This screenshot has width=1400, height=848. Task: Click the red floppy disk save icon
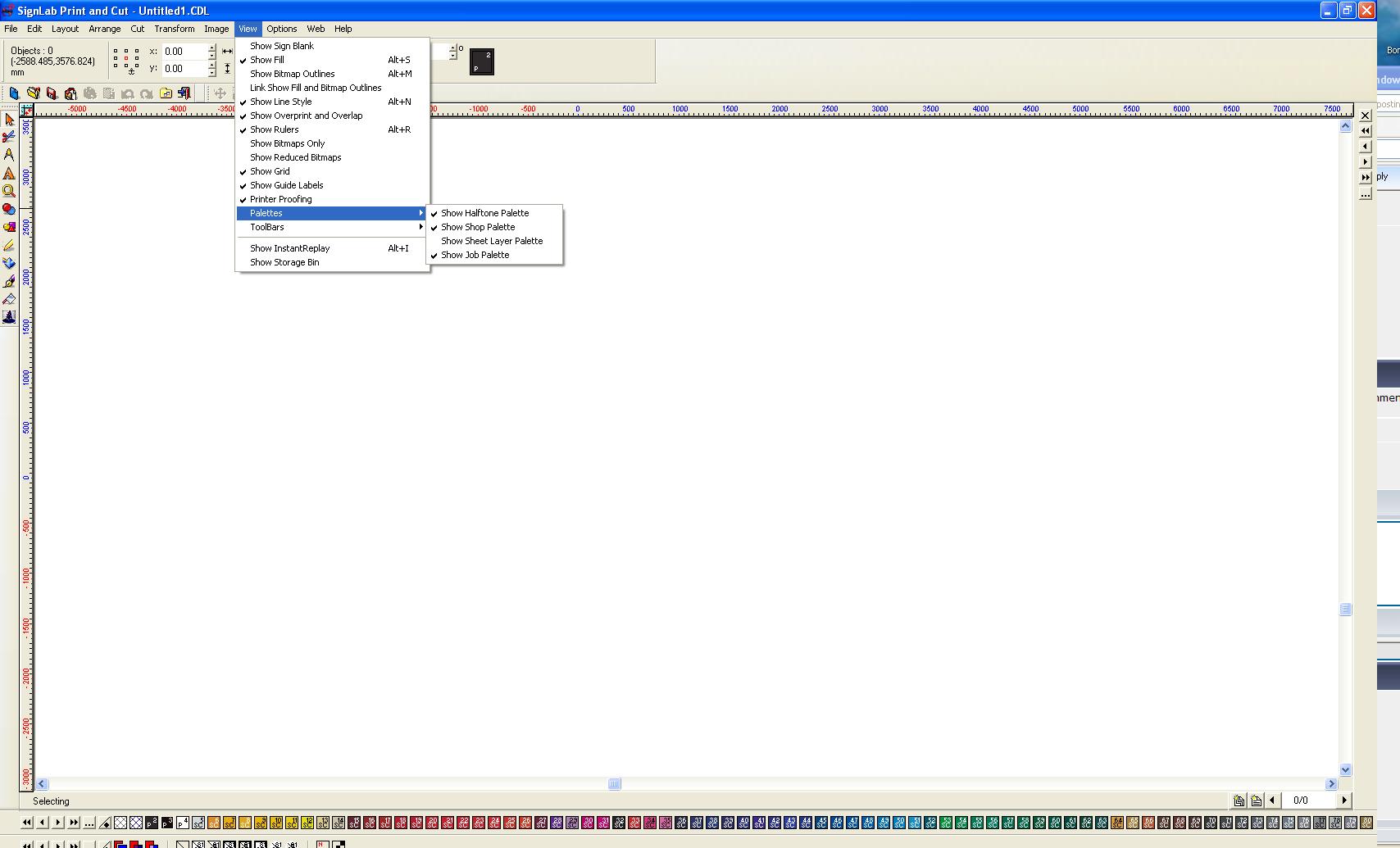pos(52,93)
